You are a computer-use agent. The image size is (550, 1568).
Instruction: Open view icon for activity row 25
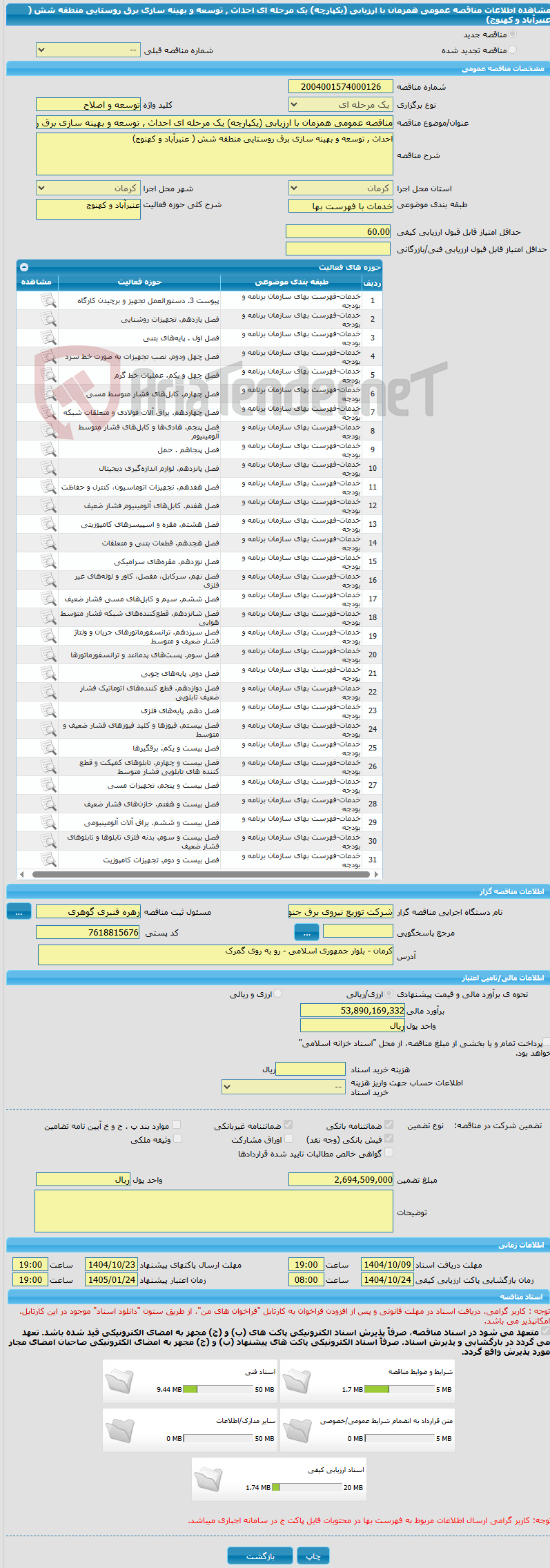[48, 748]
